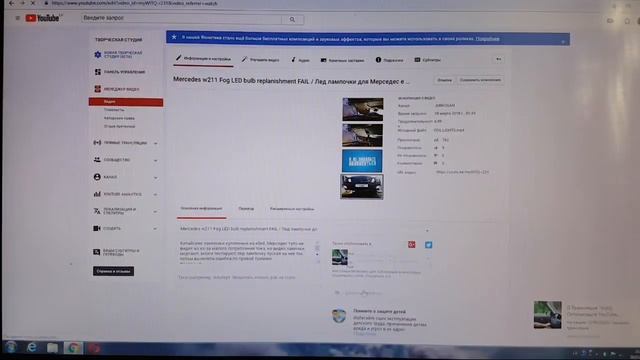Switch to the Улучшить видео tab

pyautogui.click(x=260, y=60)
